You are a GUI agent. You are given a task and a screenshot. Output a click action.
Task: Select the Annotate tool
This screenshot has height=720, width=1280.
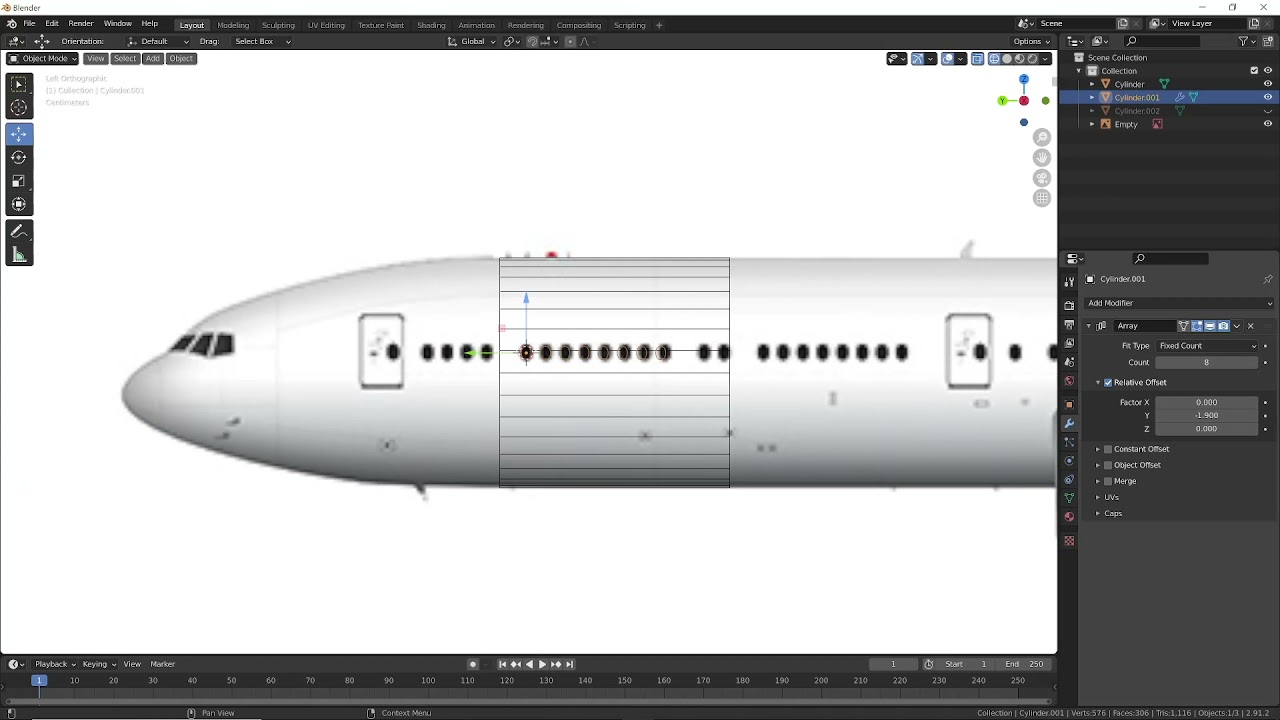[x=19, y=231]
